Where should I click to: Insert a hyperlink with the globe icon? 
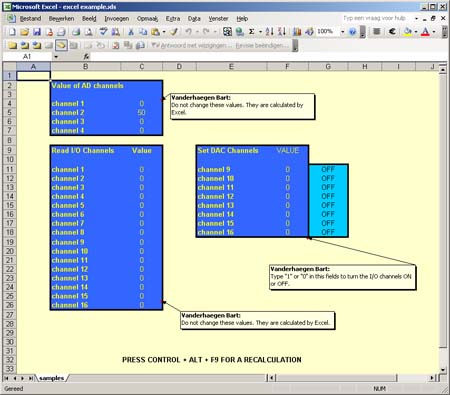point(240,32)
